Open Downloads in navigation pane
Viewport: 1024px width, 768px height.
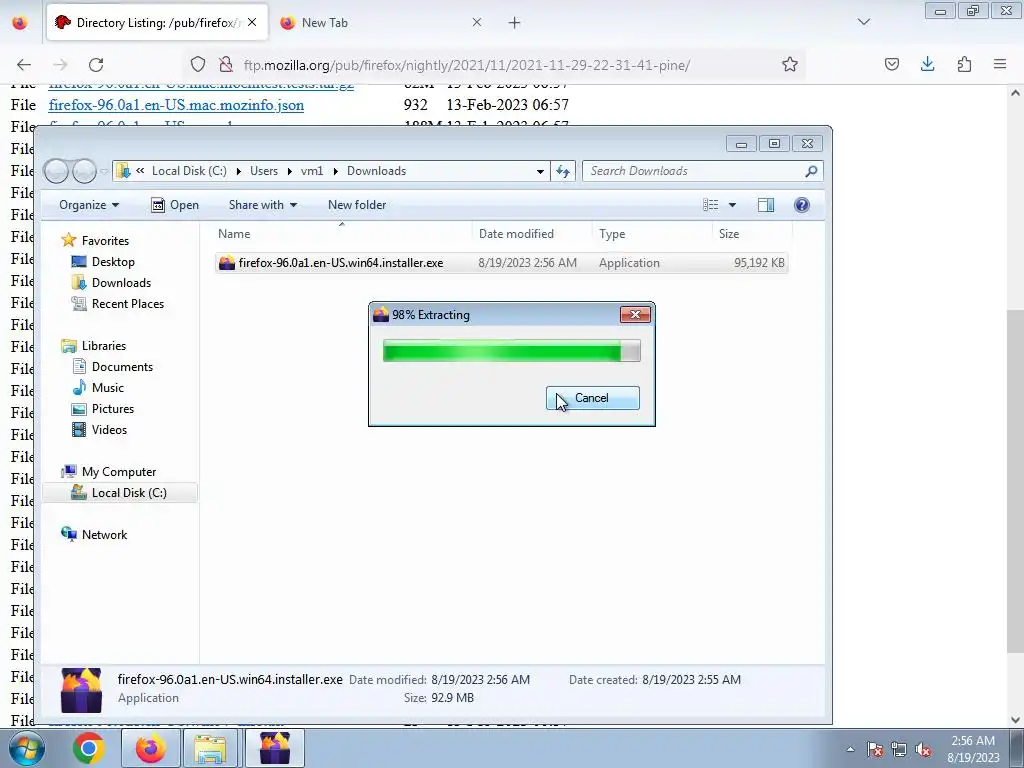point(111,282)
